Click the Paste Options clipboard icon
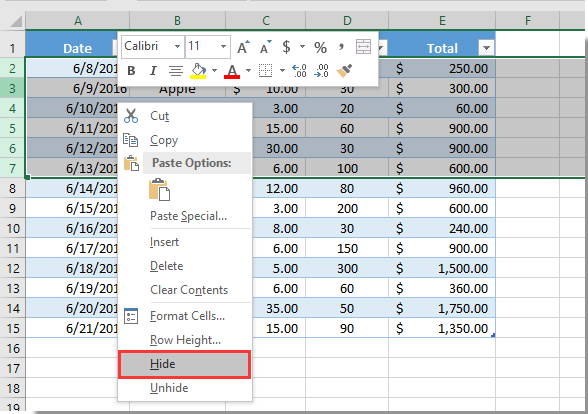This screenshot has height=414, width=588. pos(131,164)
